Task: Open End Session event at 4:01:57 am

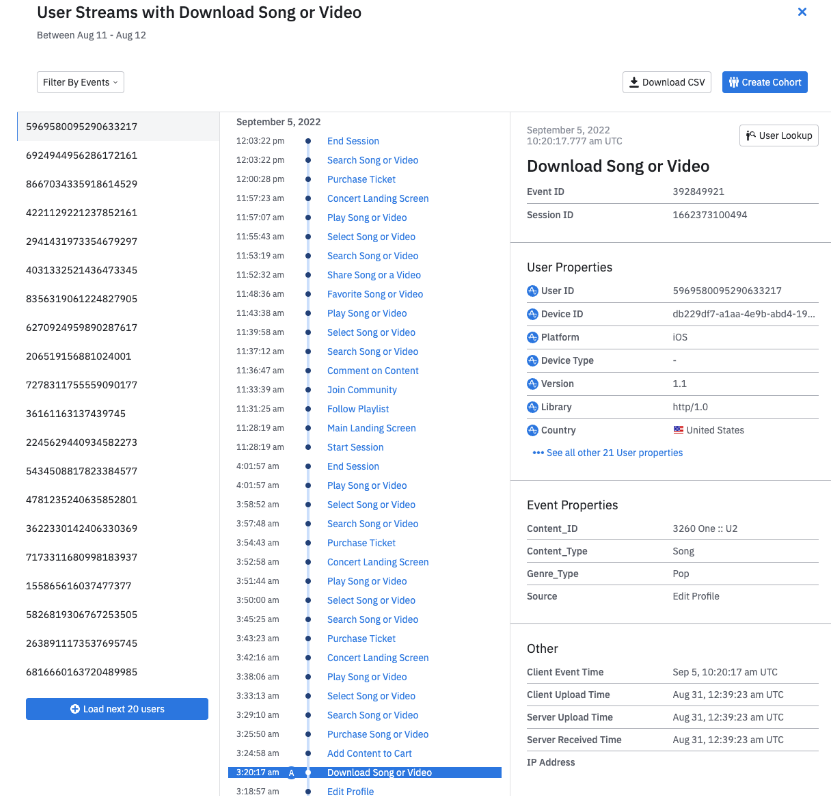Action: point(353,467)
